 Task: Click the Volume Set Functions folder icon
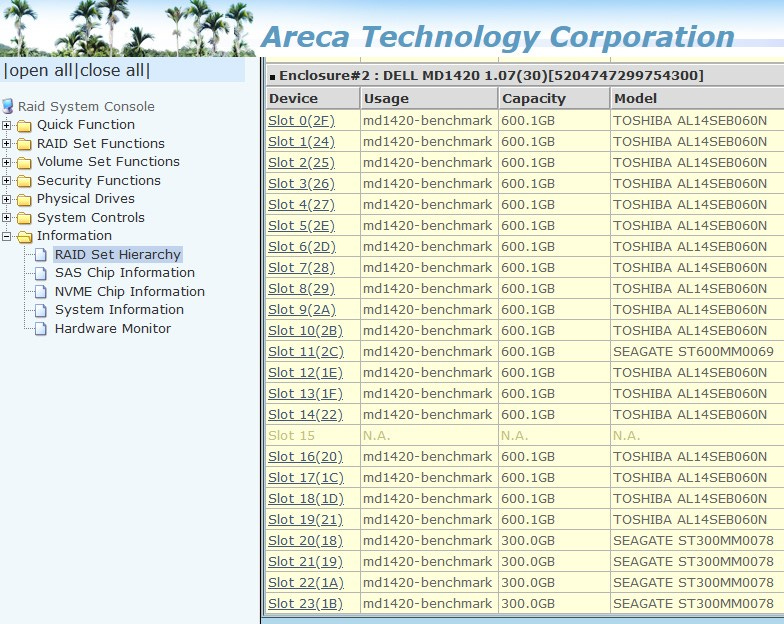[x=24, y=162]
